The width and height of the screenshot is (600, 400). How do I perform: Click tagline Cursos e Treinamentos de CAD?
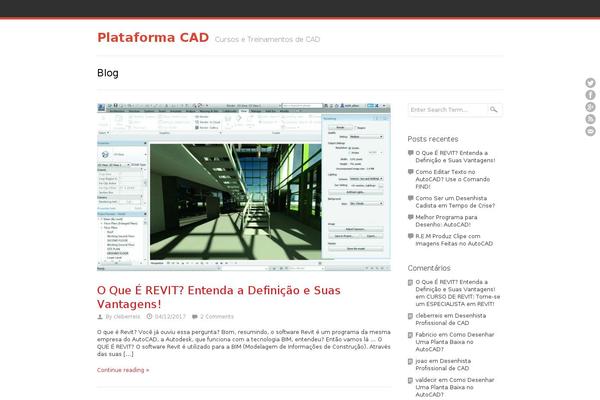[x=267, y=39]
